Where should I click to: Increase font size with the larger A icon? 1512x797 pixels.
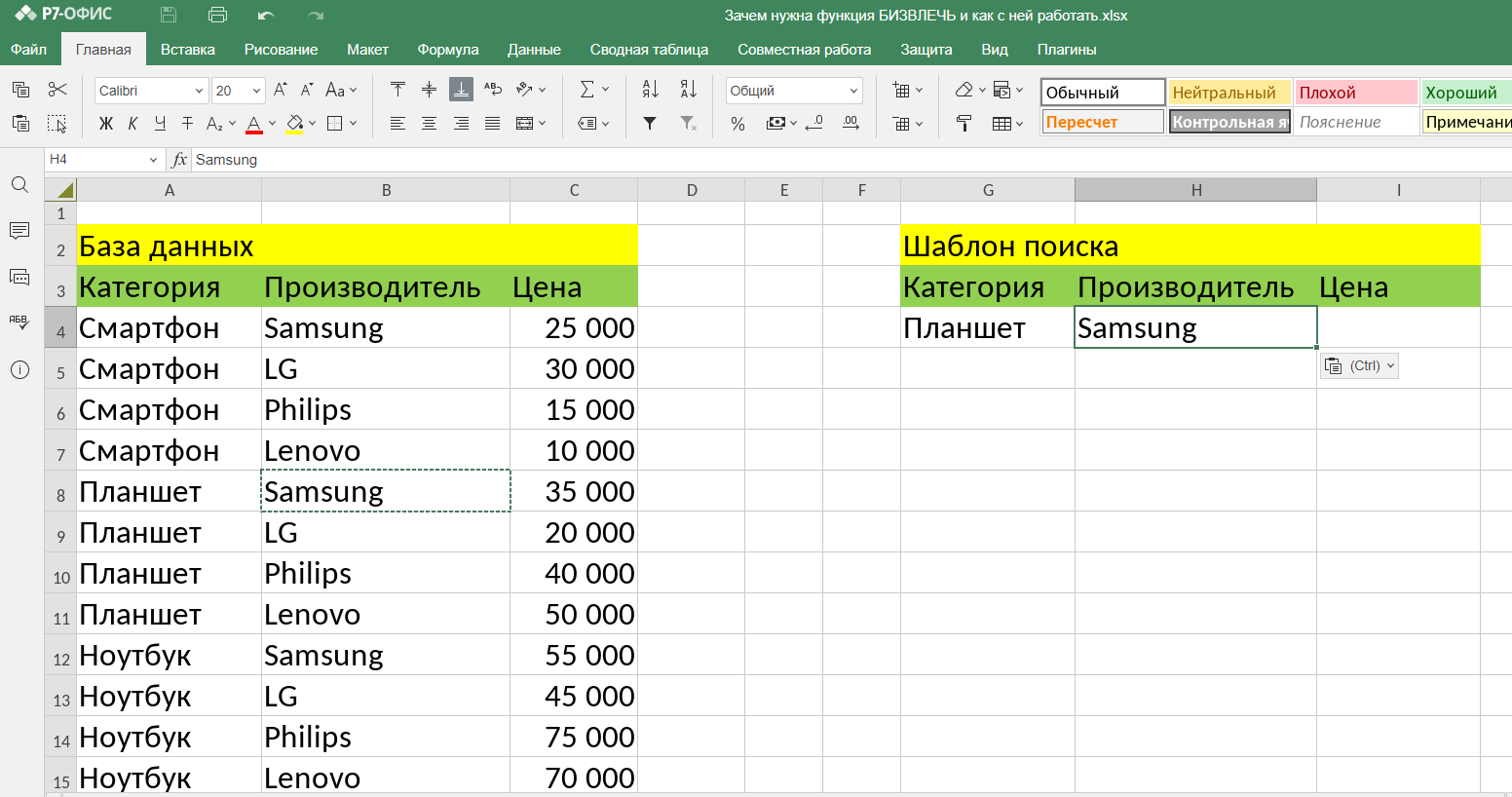pyautogui.click(x=281, y=90)
